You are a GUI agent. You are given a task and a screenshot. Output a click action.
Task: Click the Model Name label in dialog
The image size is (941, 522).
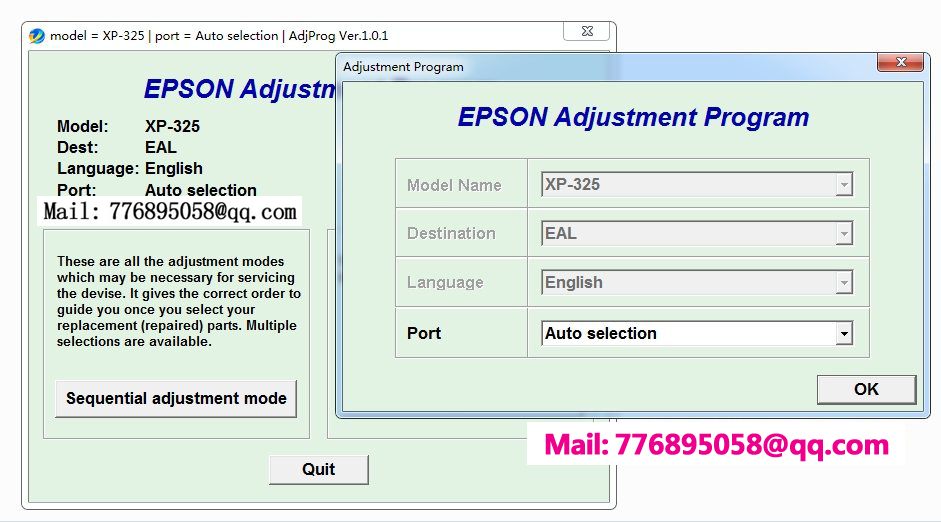pyautogui.click(x=454, y=185)
